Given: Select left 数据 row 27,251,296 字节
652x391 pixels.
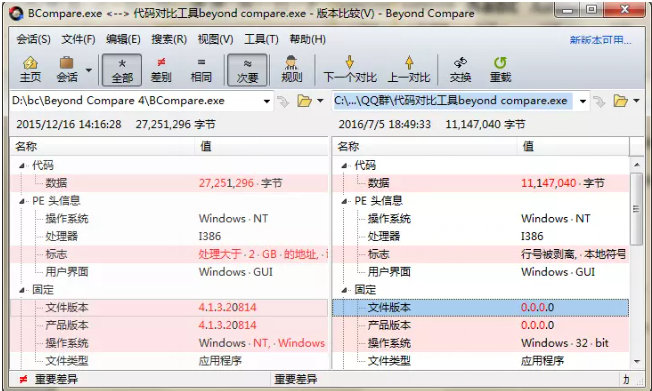Looking at the screenshot, I should (x=169, y=183).
